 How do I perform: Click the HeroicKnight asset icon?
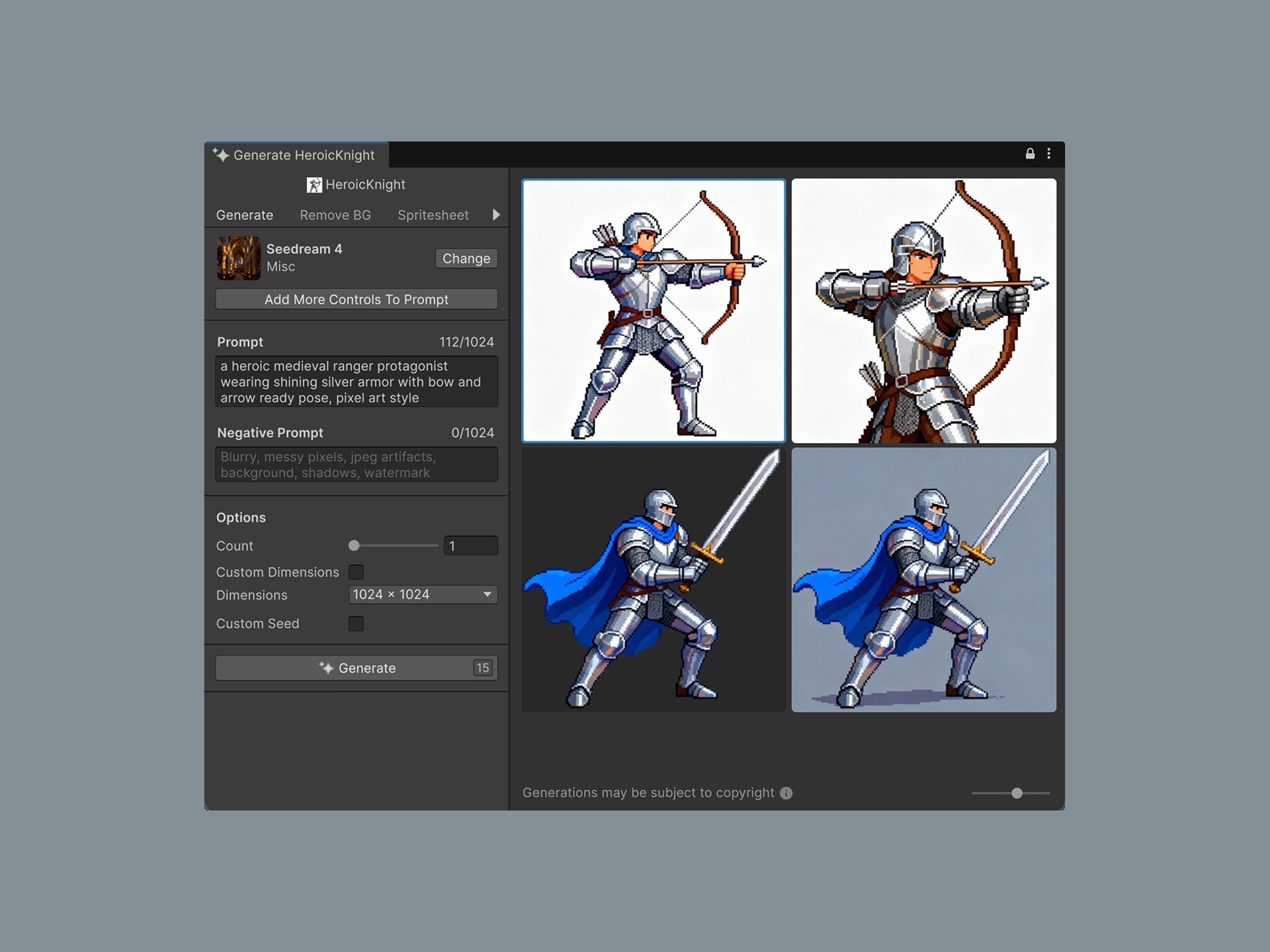point(314,185)
